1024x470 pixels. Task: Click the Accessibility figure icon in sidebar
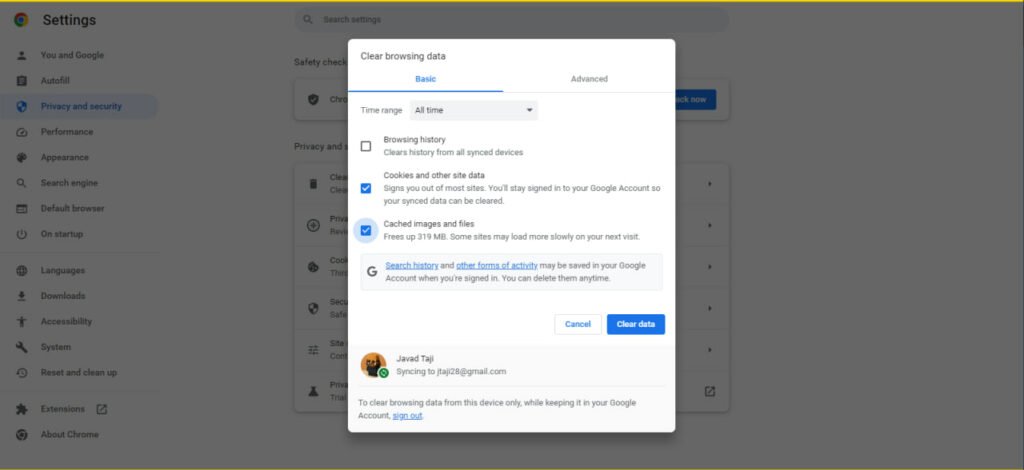(21, 322)
